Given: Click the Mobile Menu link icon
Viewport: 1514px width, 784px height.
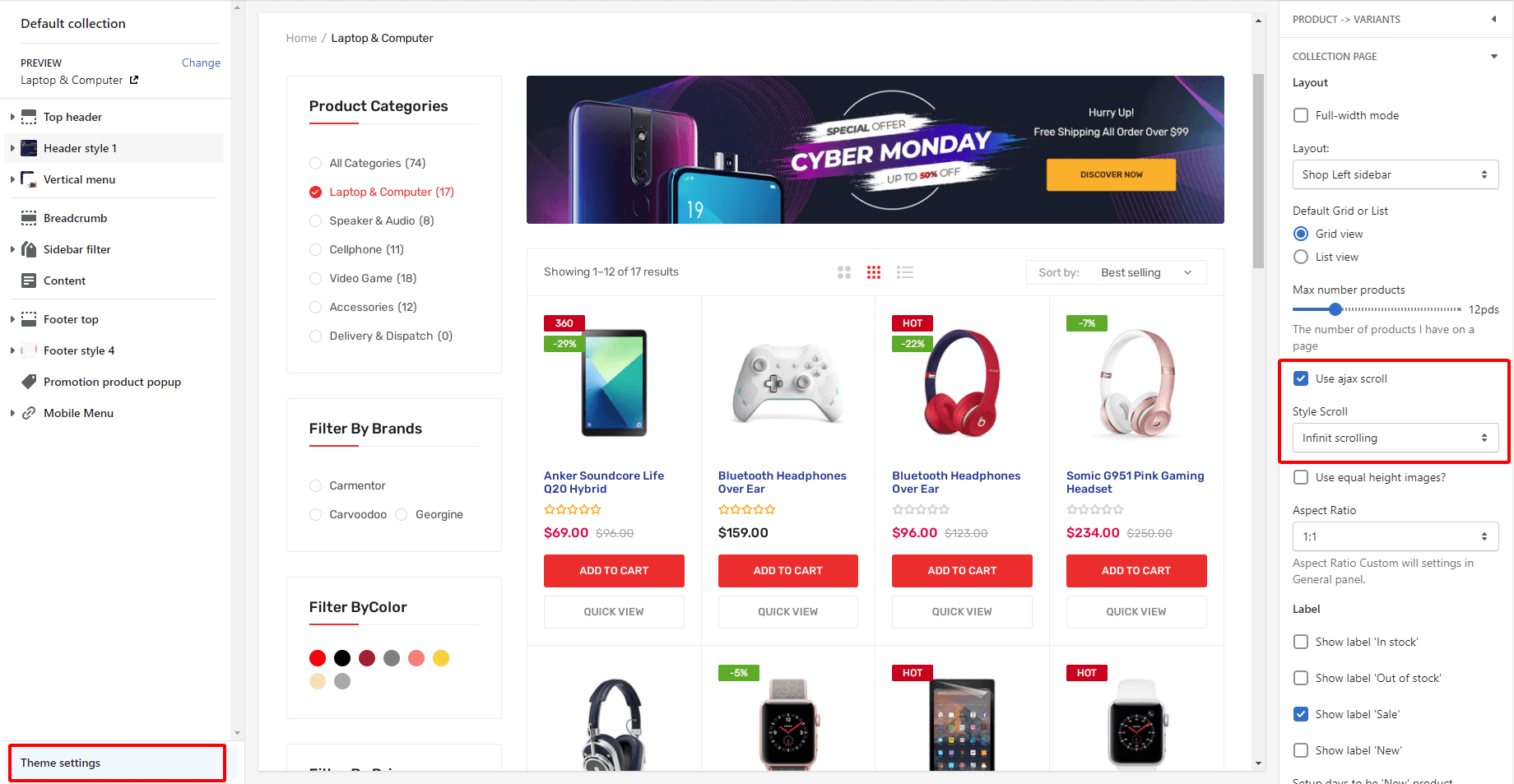Looking at the screenshot, I should point(29,413).
